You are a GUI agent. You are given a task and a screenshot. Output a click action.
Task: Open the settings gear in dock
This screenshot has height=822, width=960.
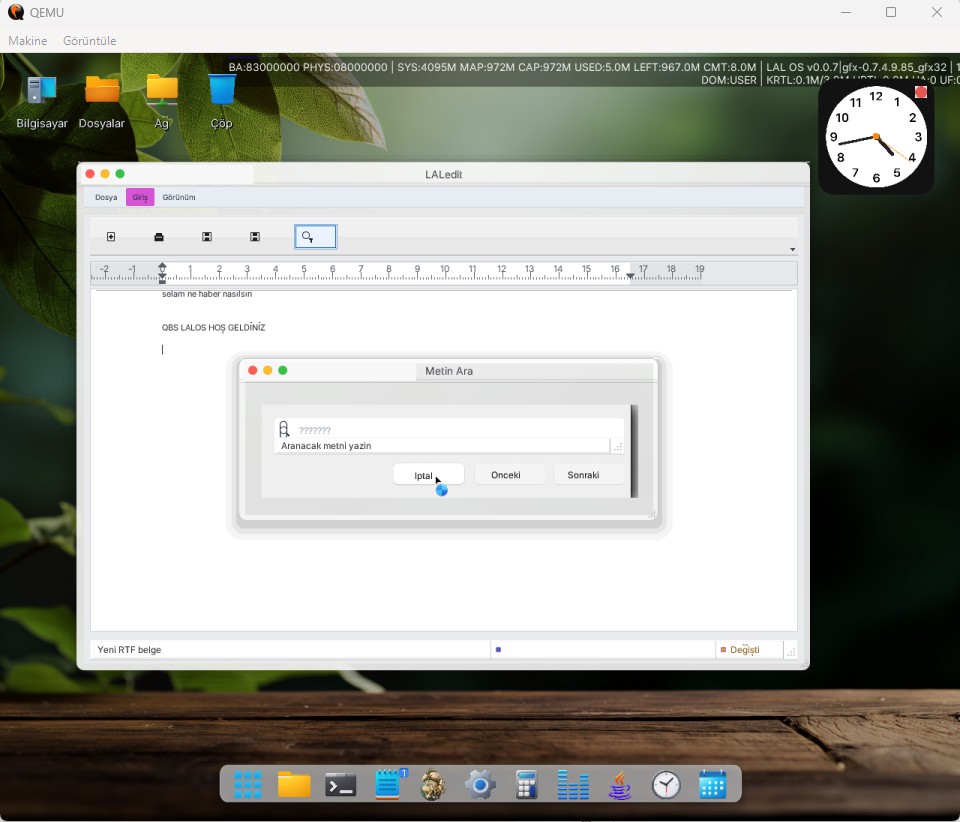480,785
